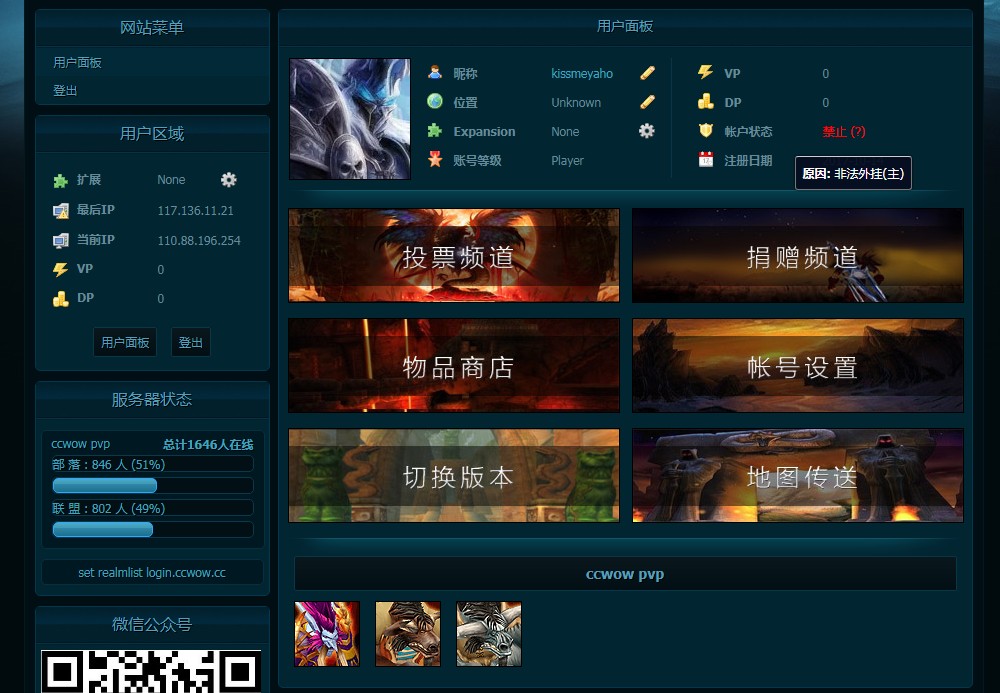This screenshot has width=1000, height=693.
Task: Click the 账号等级 rank icon
Action: pyautogui.click(x=434, y=160)
